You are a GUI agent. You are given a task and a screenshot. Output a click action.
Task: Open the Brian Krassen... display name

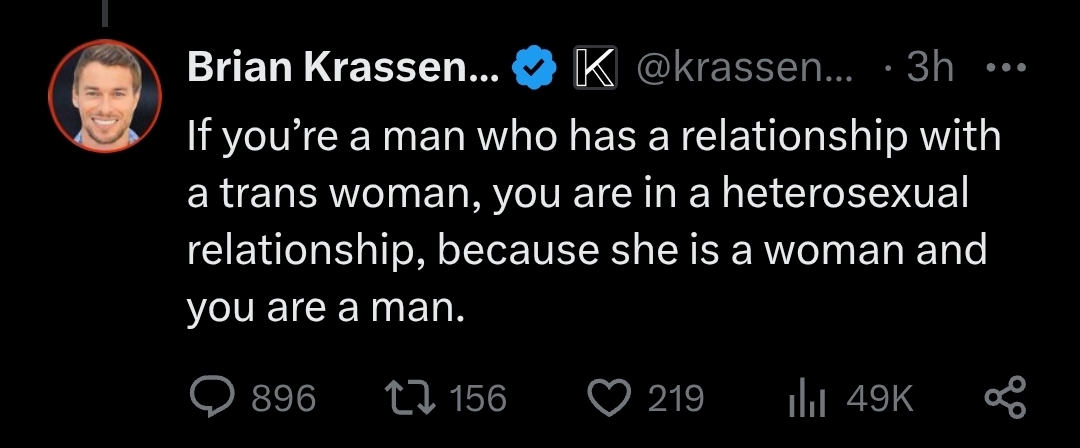pyautogui.click(x=343, y=68)
